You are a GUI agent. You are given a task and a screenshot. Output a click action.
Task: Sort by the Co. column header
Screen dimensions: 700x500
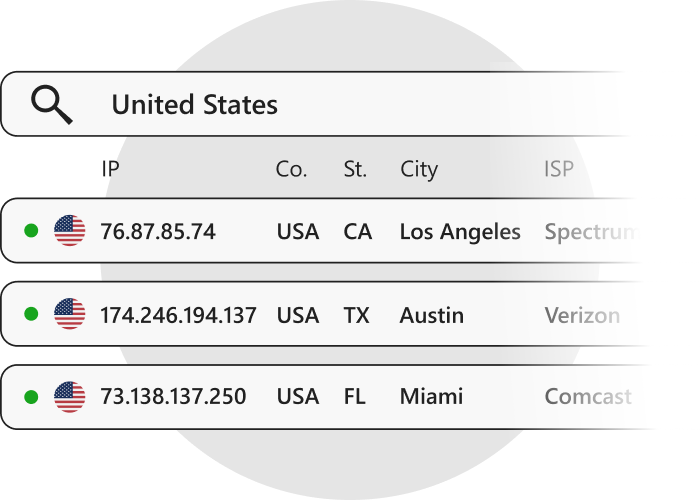[291, 169]
